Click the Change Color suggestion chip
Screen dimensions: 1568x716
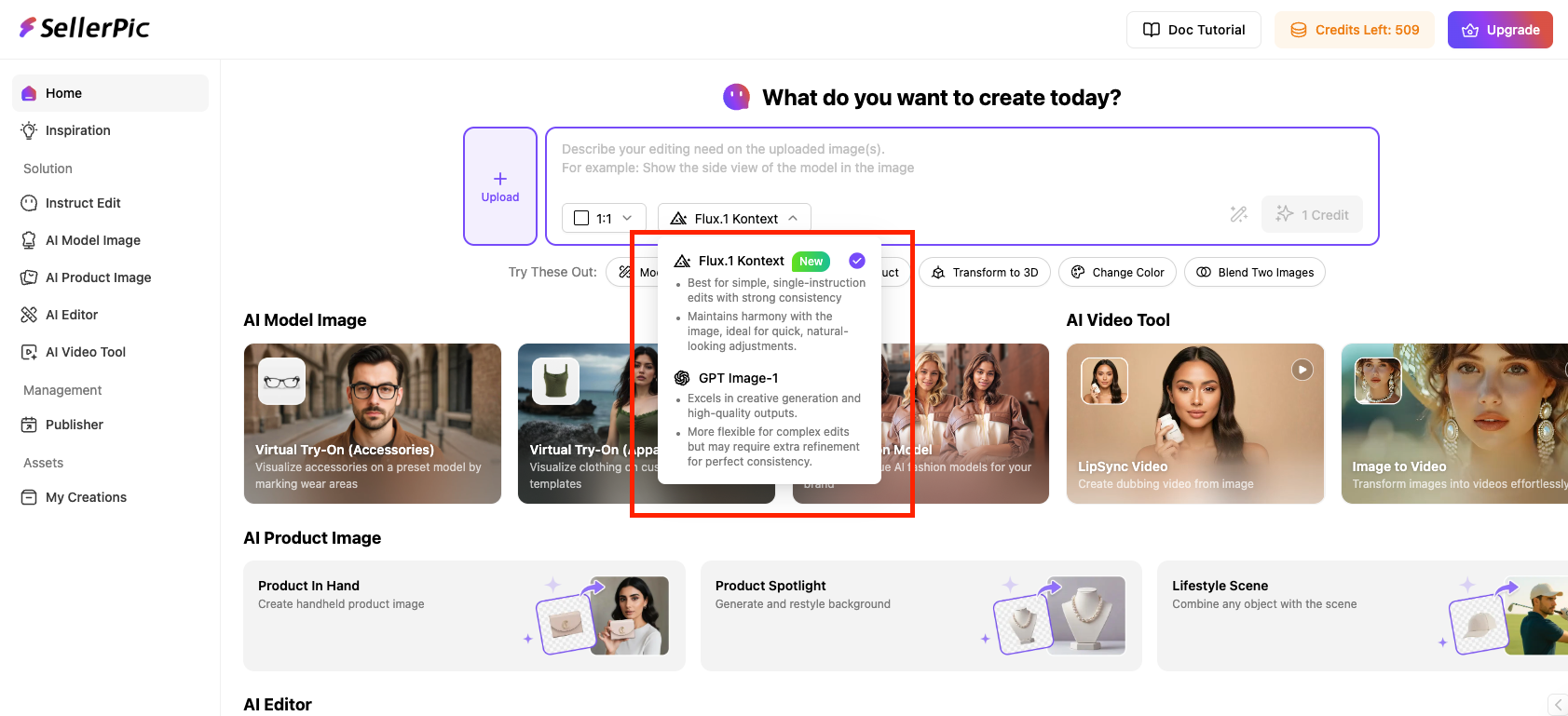pos(1117,273)
